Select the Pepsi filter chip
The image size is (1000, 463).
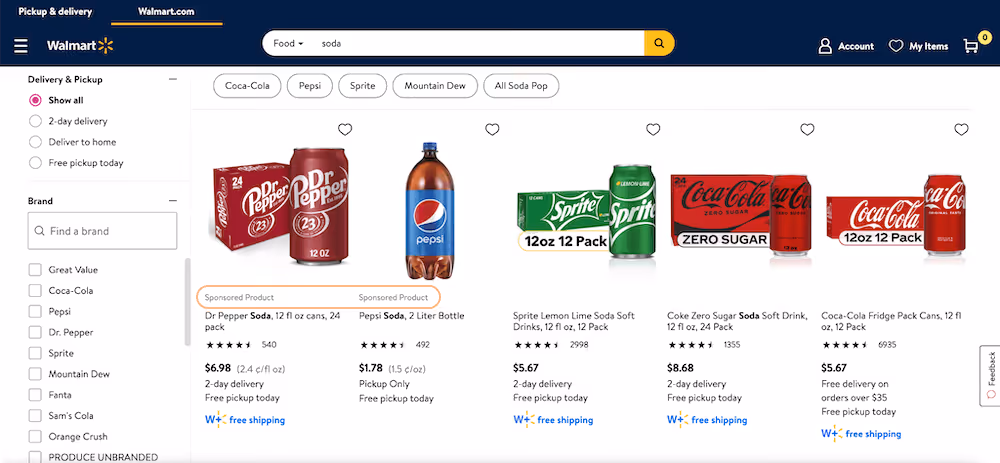click(x=309, y=86)
